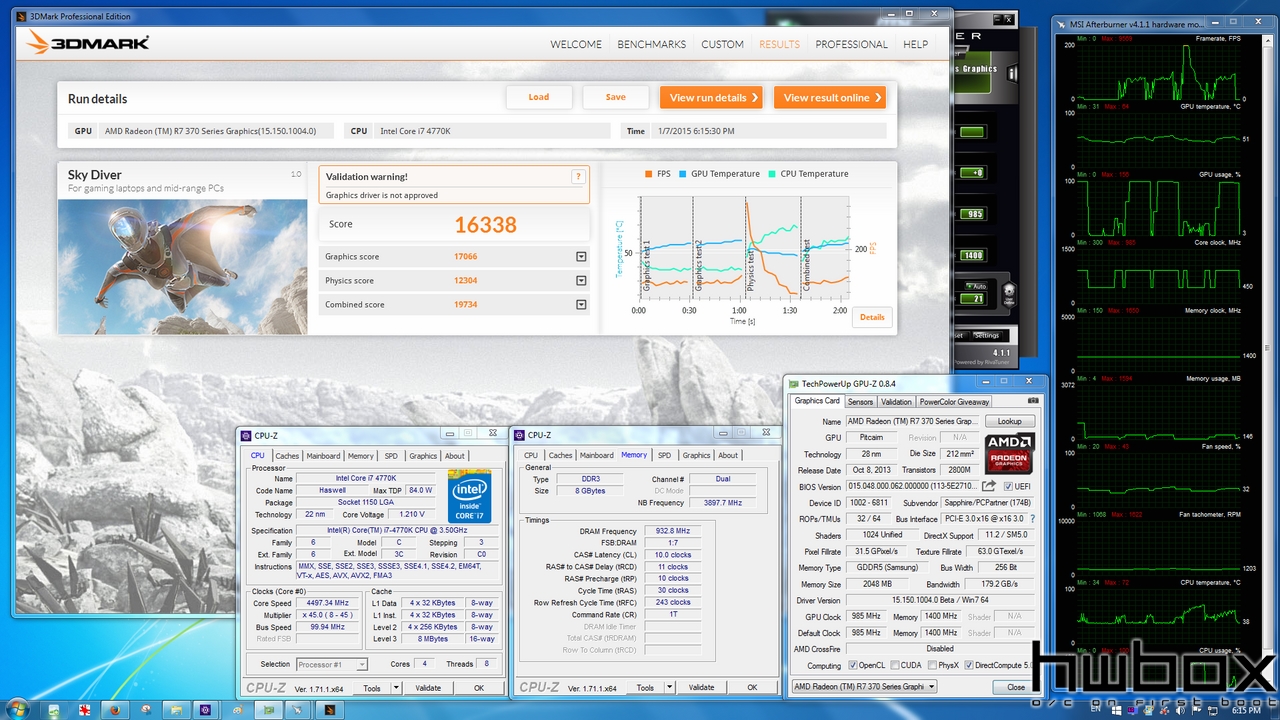This screenshot has height=720, width=1280.
Task: Click the Save button in Run details
Action: pos(616,97)
